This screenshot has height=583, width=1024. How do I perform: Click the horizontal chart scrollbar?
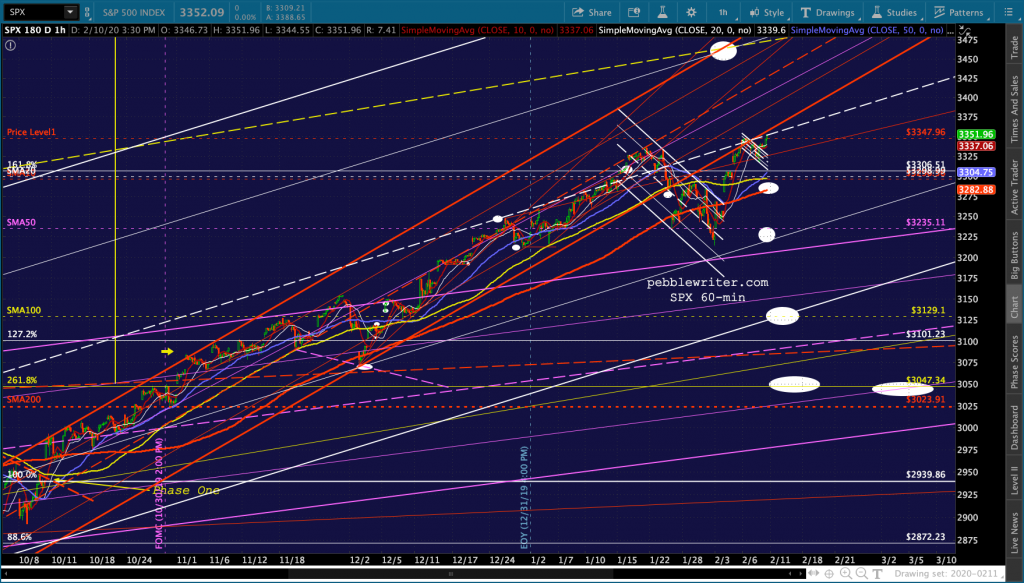[x=450, y=574]
